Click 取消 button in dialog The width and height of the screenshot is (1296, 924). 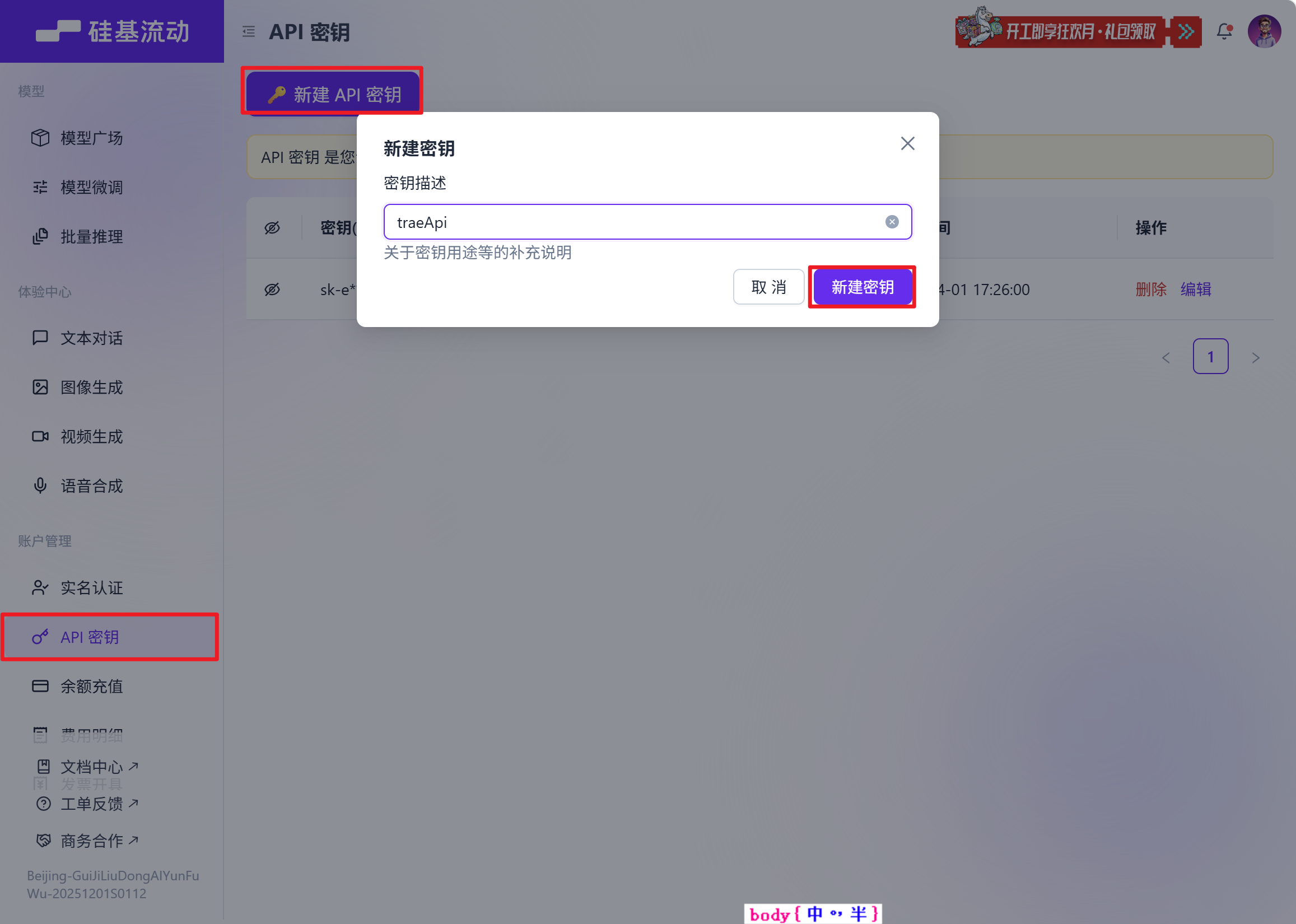(x=768, y=287)
